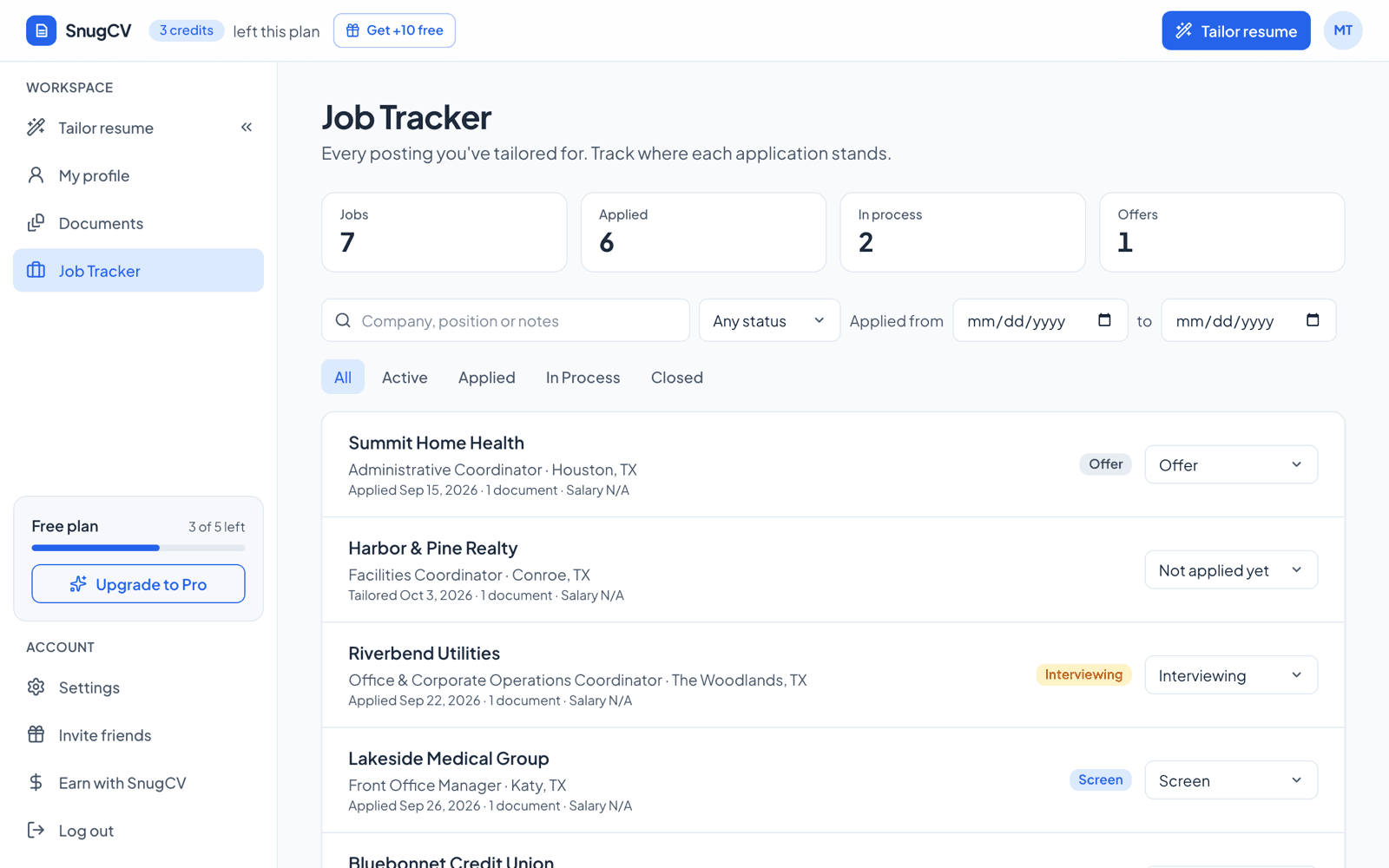Open status dropdown for Summit Home Health

(1231, 464)
